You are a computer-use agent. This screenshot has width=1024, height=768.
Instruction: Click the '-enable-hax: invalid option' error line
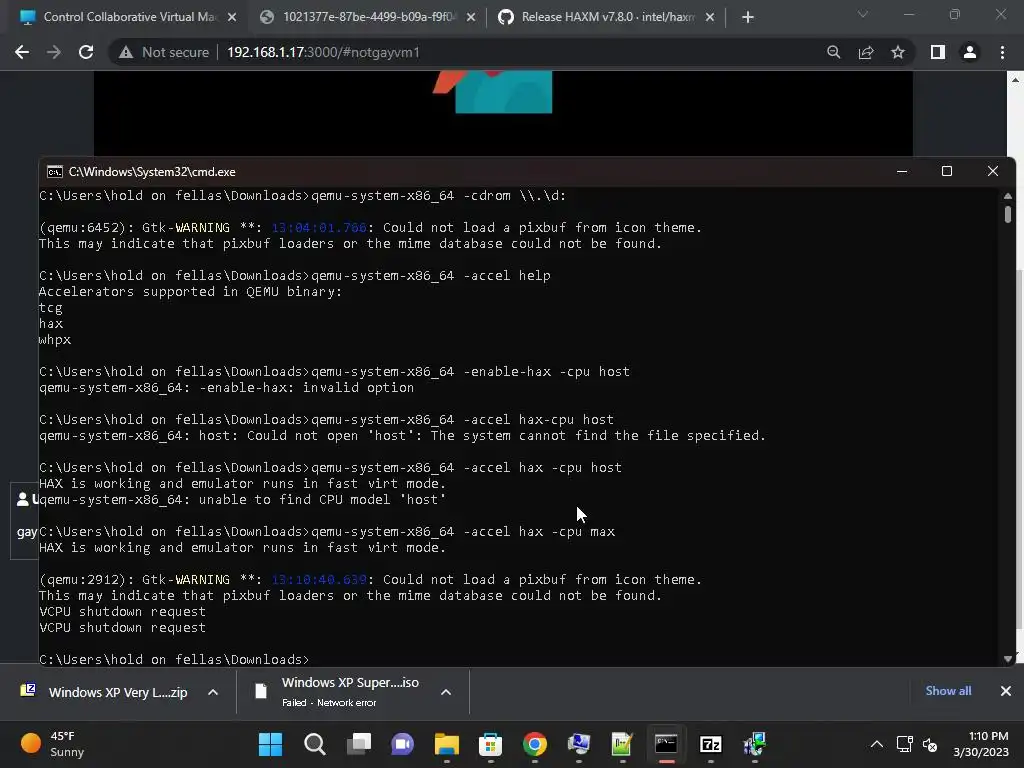coord(226,387)
